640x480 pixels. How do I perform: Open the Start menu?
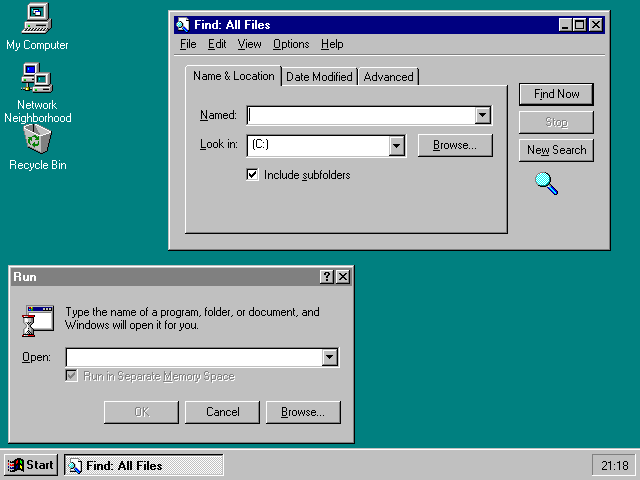(x=30, y=465)
